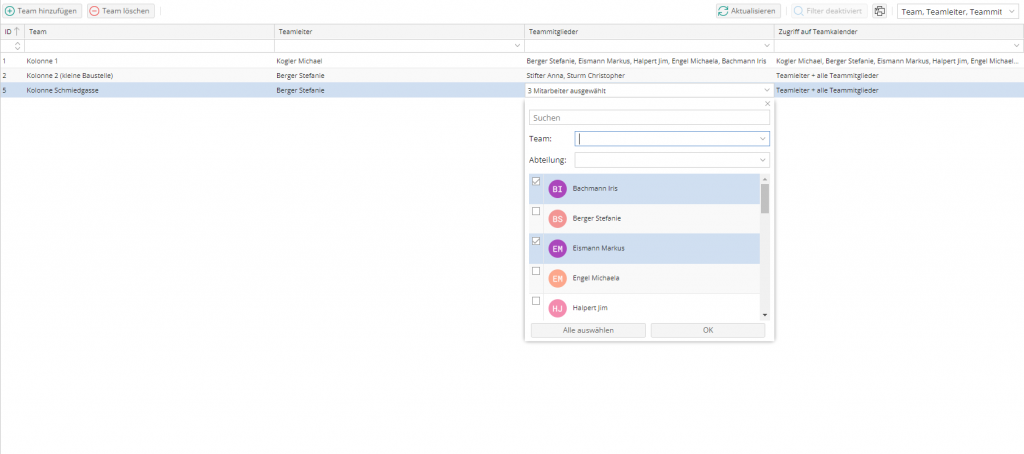Viewport: 1024px width, 454px height.
Task: Confirm selection with the OK button
Action: 707,330
